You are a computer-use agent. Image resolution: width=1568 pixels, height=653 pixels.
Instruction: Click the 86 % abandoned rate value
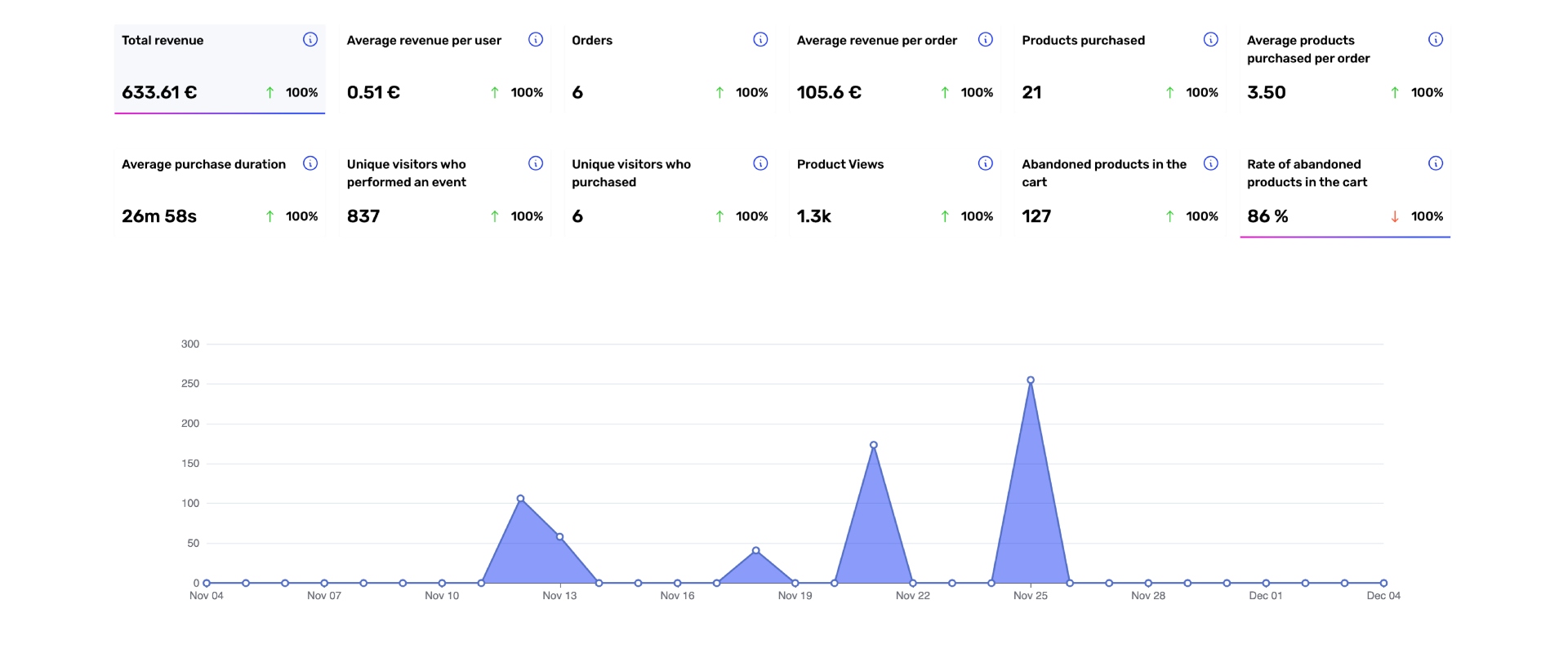(1267, 216)
